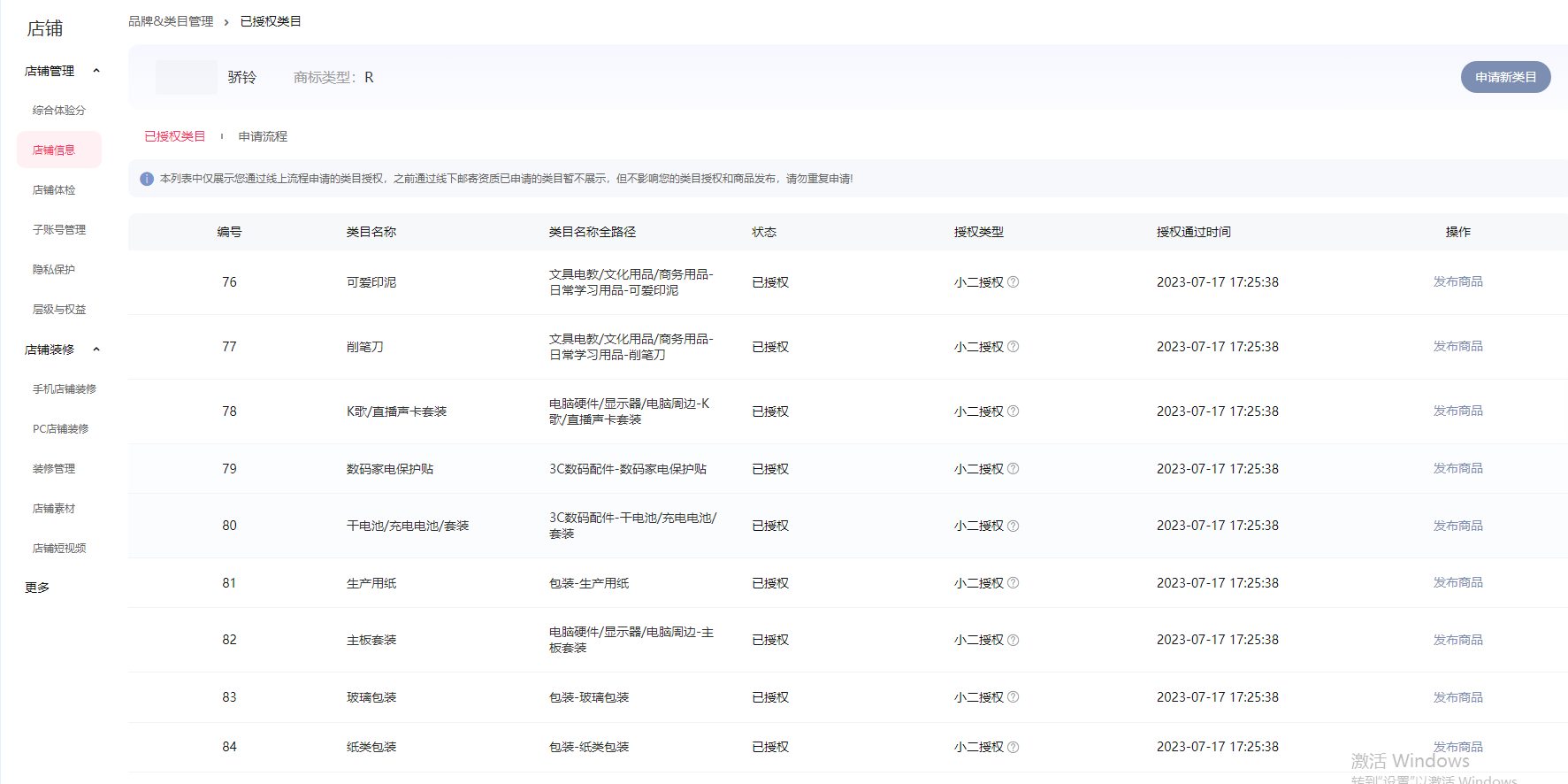Click the brand logo thumbnail beside 骄铃

coord(186,77)
